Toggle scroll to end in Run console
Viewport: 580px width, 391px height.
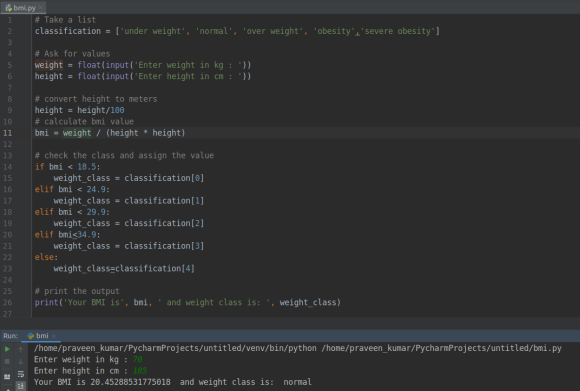(x=21, y=386)
